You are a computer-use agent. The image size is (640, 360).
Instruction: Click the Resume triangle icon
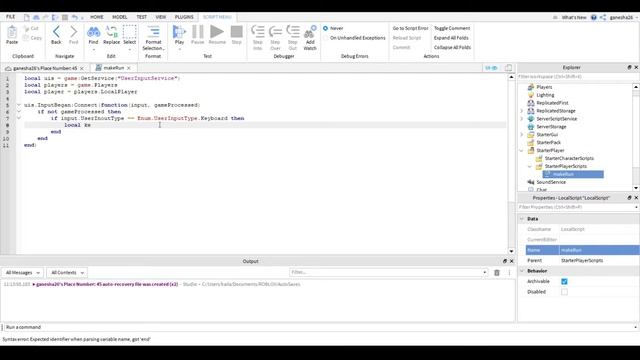click(x=217, y=32)
